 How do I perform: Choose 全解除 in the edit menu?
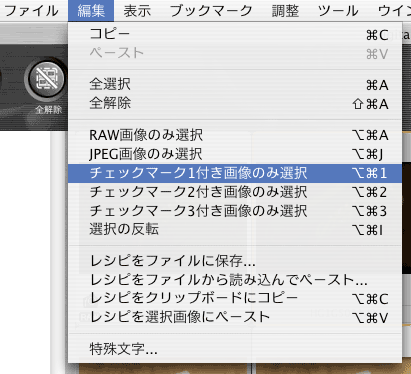pos(235,103)
